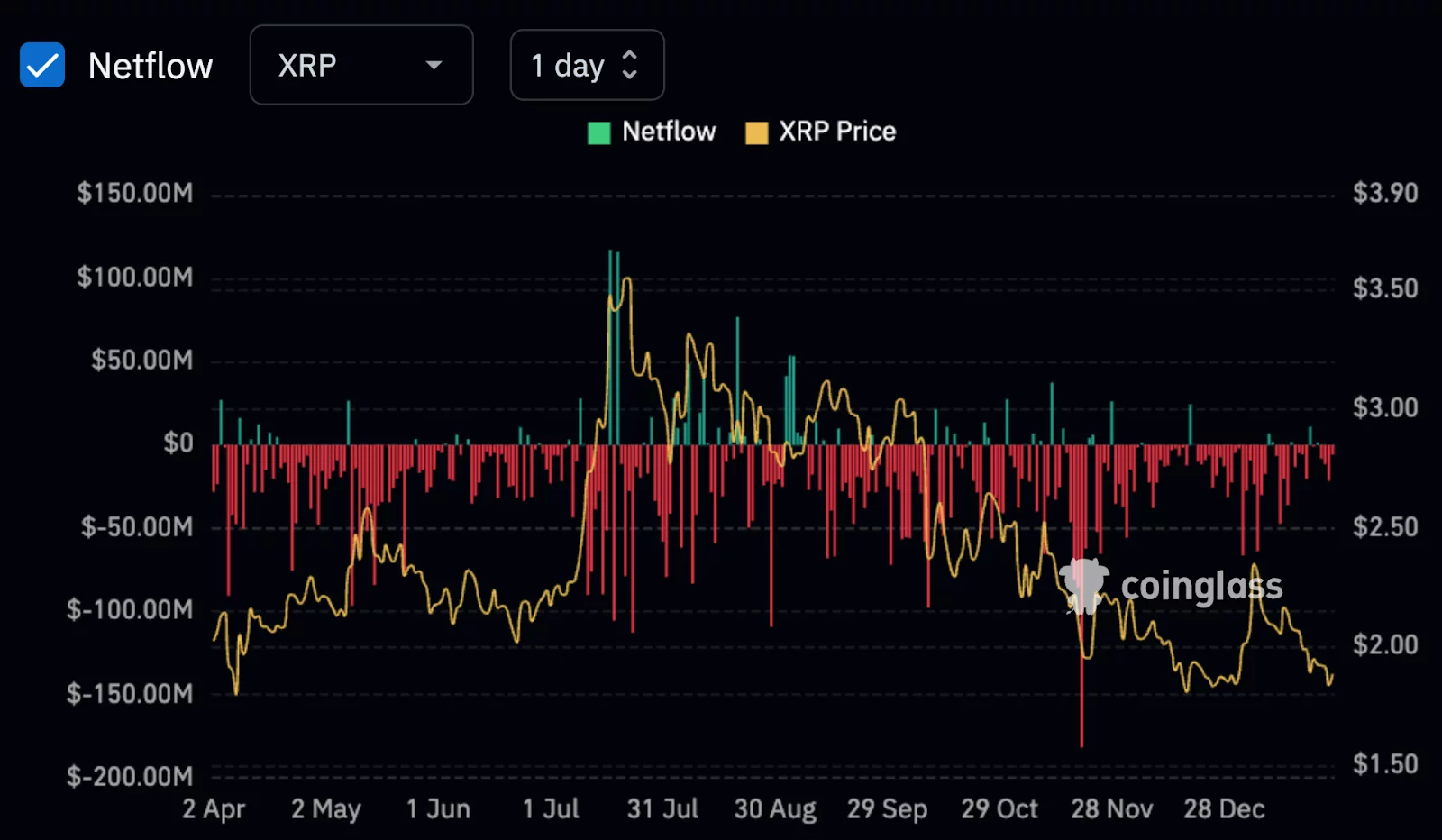Screen dimensions: 1442x840
Task: Click the up arrow on the 1 day stepper
Action: point(631,56)
